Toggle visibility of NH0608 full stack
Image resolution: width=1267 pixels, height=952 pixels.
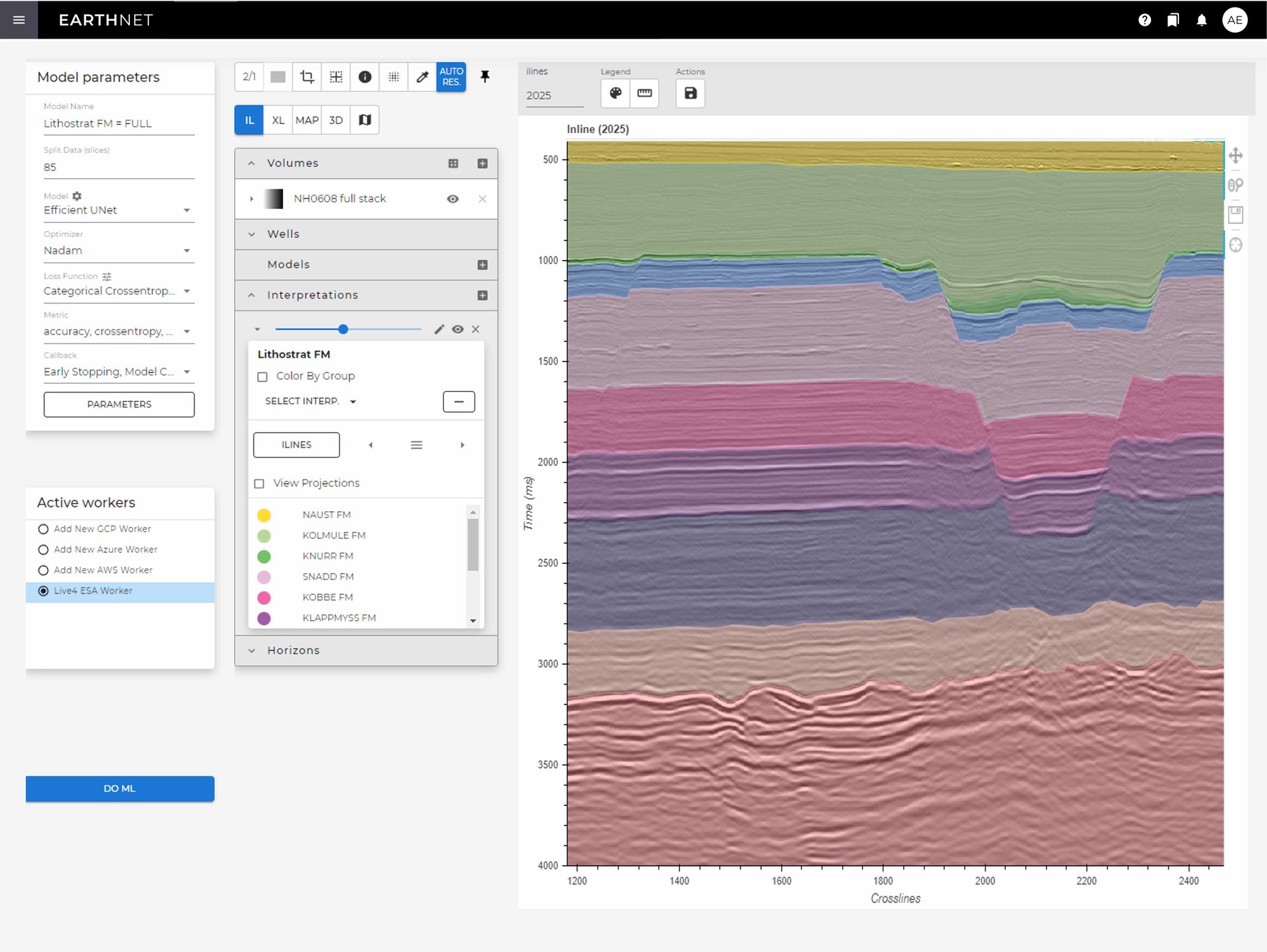[x=452, y=198]
